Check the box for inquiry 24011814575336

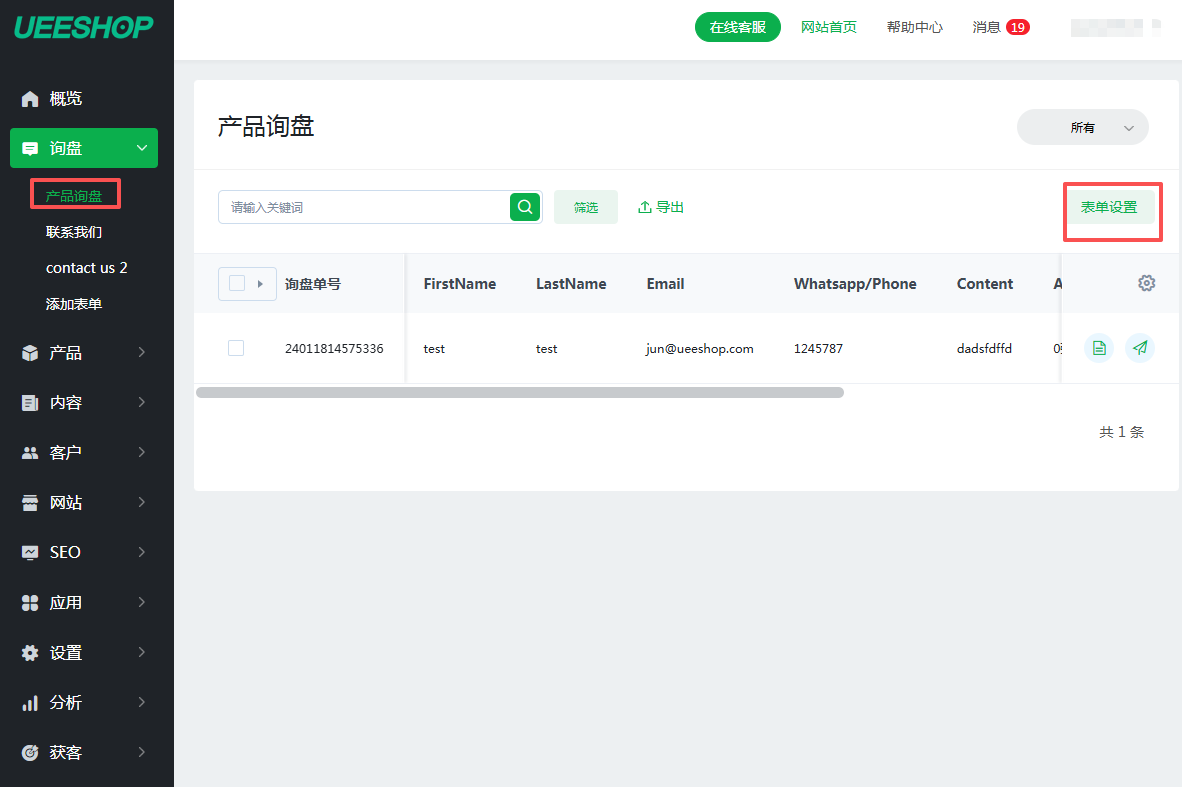236,348
